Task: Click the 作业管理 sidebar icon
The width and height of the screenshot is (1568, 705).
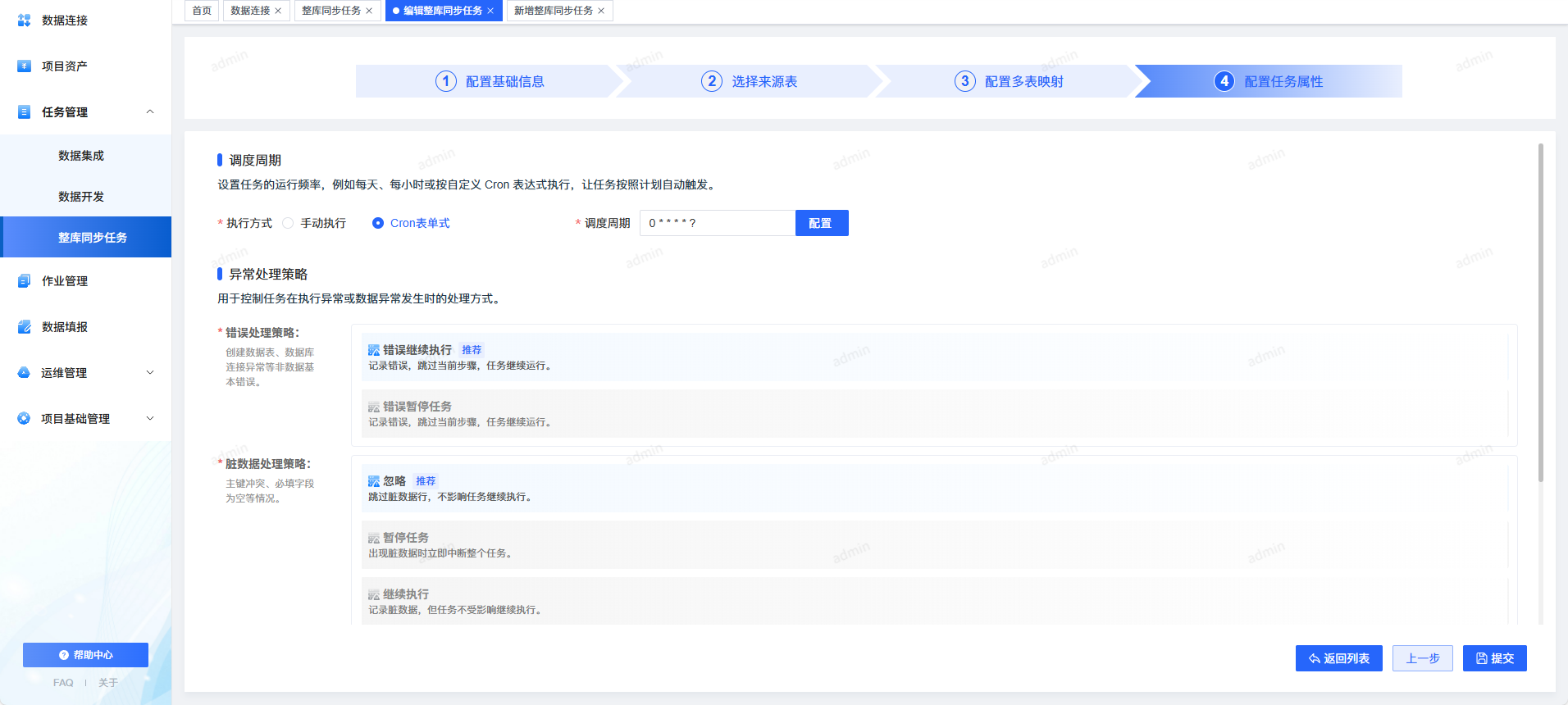Action: 24,281
